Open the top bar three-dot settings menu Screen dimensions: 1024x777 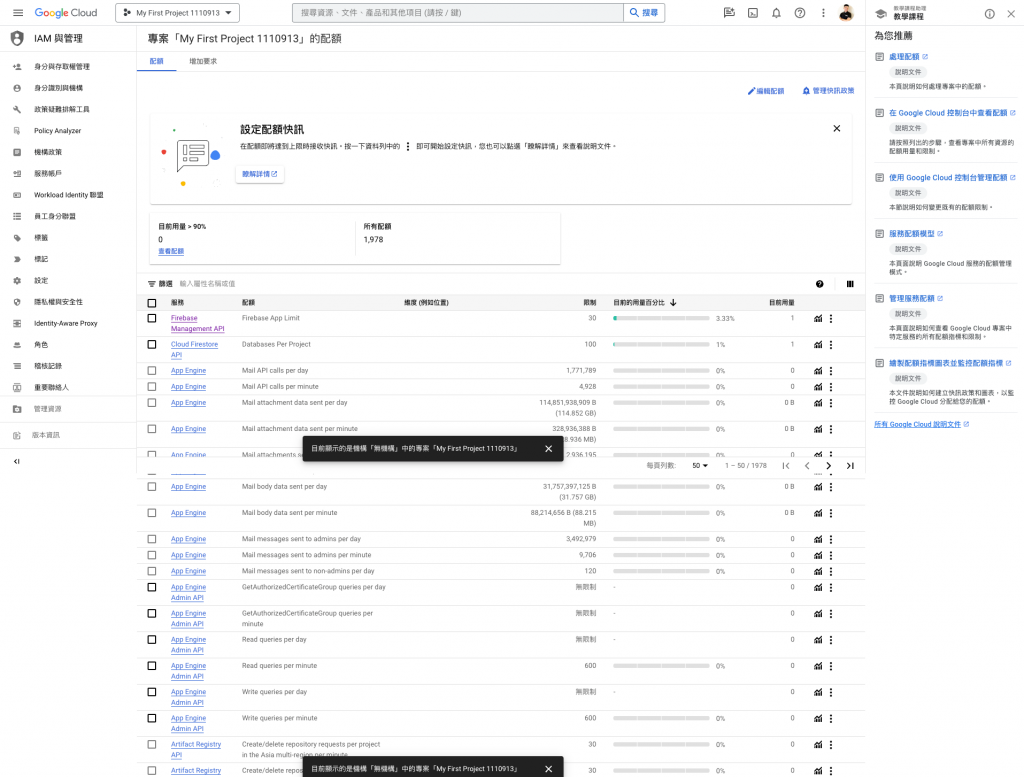(x=824, y=12)
